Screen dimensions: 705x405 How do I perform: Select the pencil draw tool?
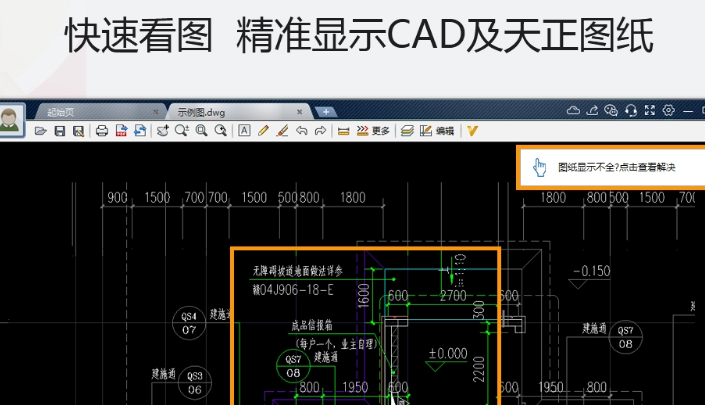click(263, 131)
